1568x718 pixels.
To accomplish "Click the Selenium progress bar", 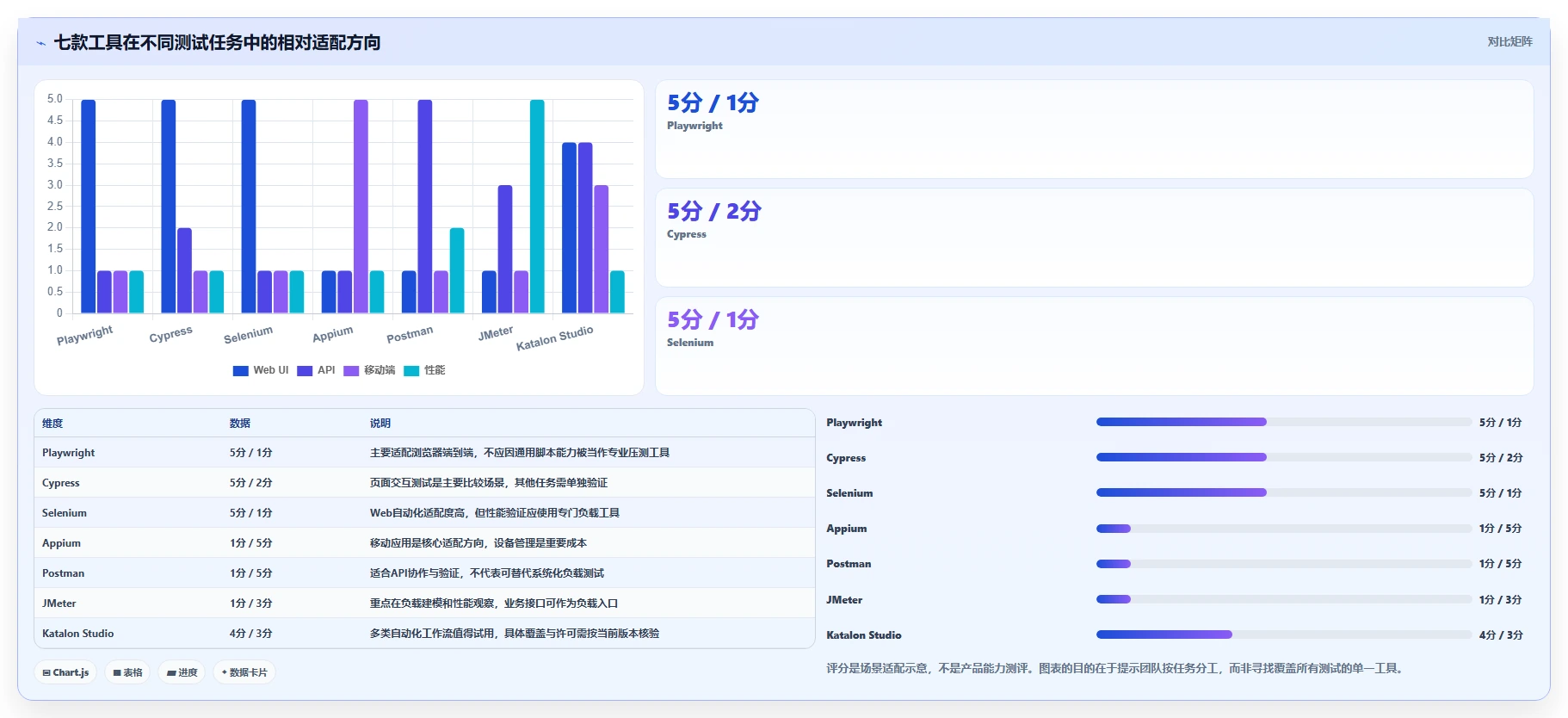I will click(1283, 492).
